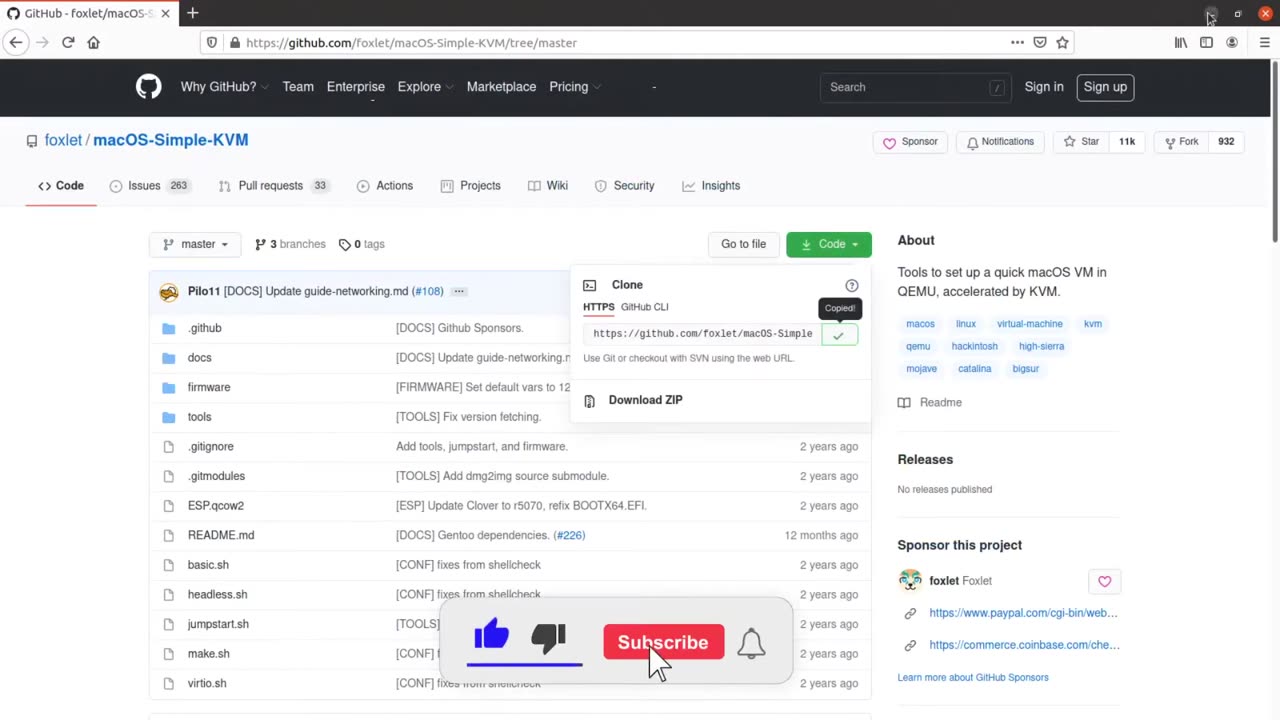Open the Explore dropdown
This screenshot has height=720, width=1280.
426,87
